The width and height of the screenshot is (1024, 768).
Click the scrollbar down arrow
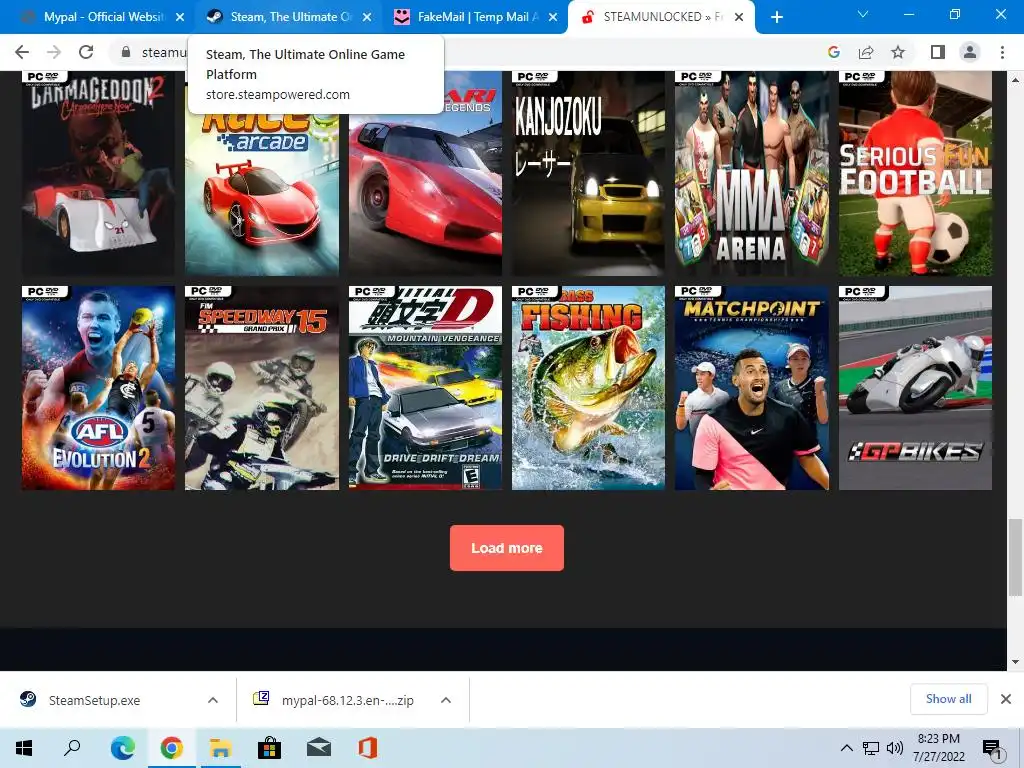click(1015, 662)
